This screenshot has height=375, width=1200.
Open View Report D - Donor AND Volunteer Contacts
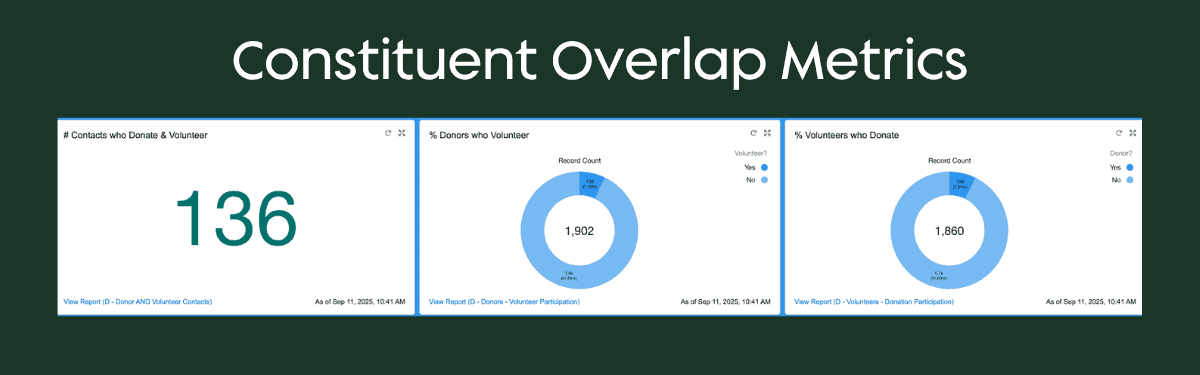click(138, 301)
